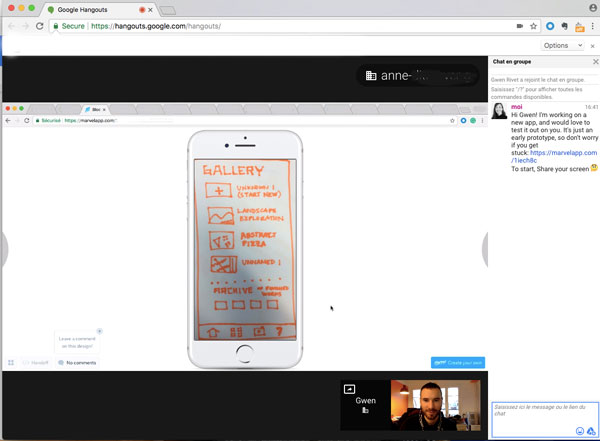Select the Bloc tab in shared browser
600x441 pixels.
[x=95, y=109]
